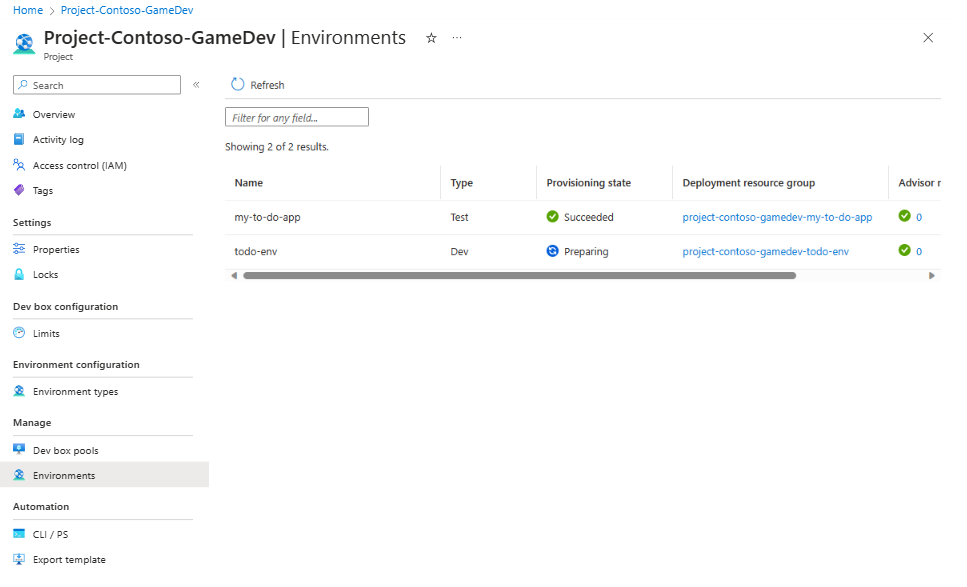Image resolution: width=967 pixels, height=587 pixels.
Task: Open Environment types page
Action: click(75, 392)
